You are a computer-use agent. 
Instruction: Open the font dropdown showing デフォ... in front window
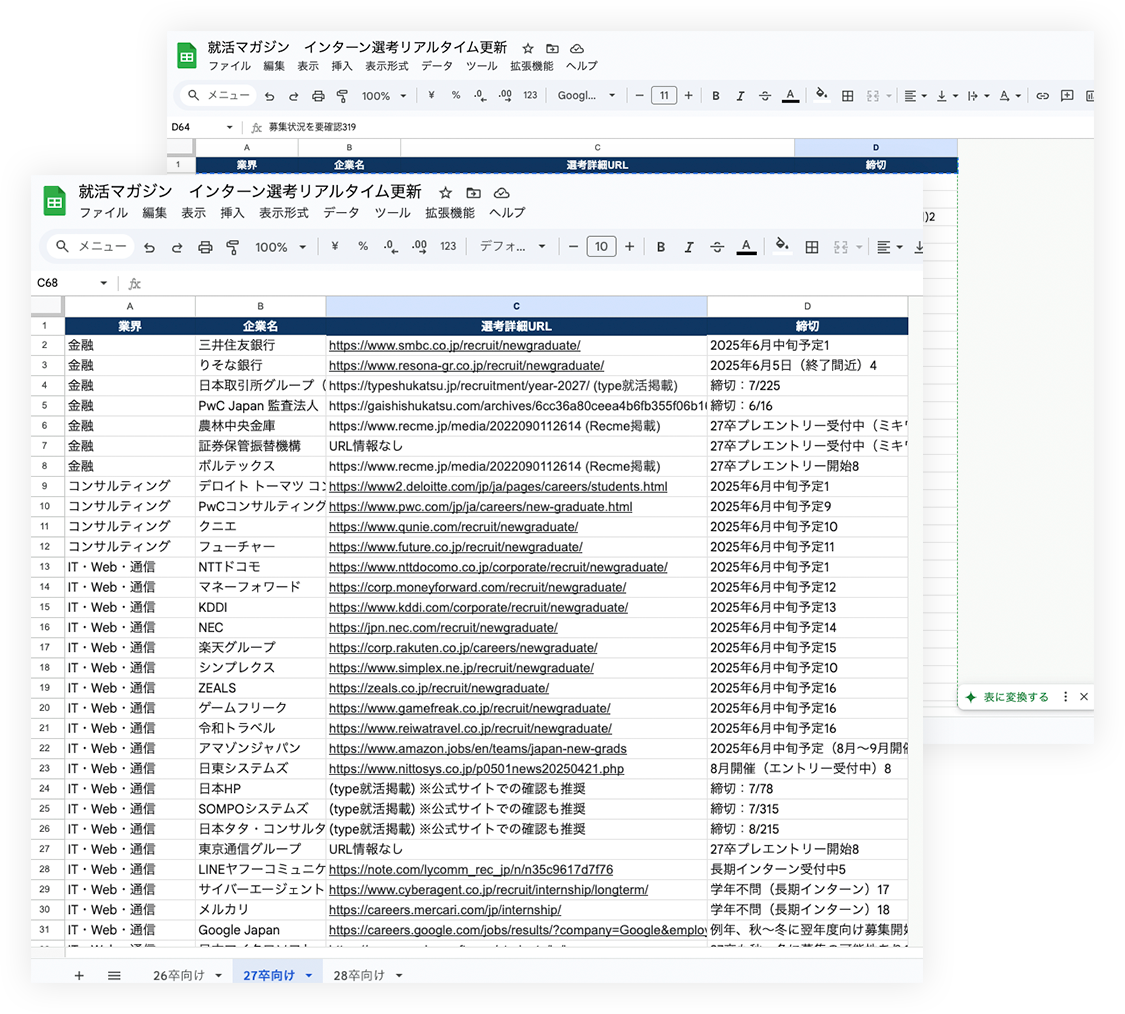coord(512,247)
